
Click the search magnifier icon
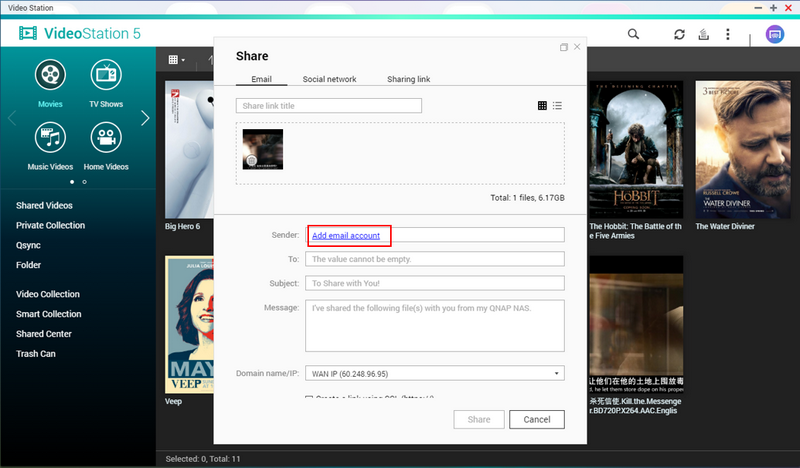[x=633, y=34]
